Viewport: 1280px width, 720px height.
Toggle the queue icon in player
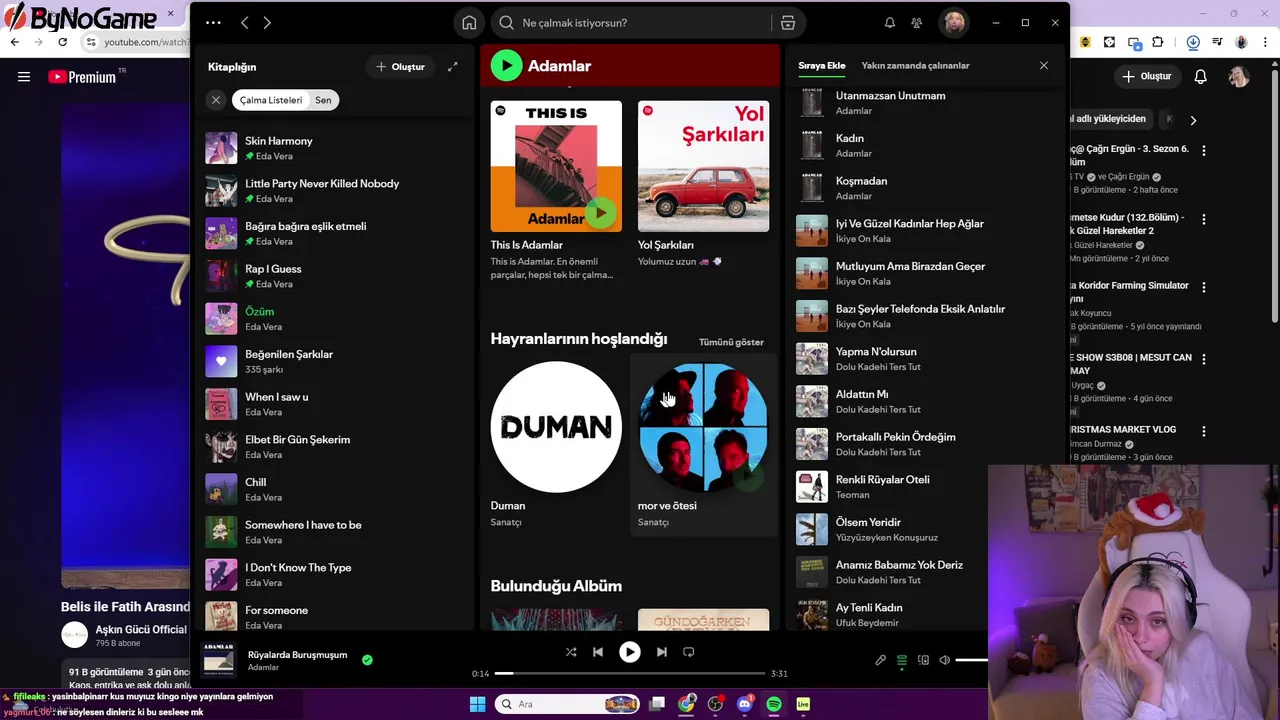[902, 660]
